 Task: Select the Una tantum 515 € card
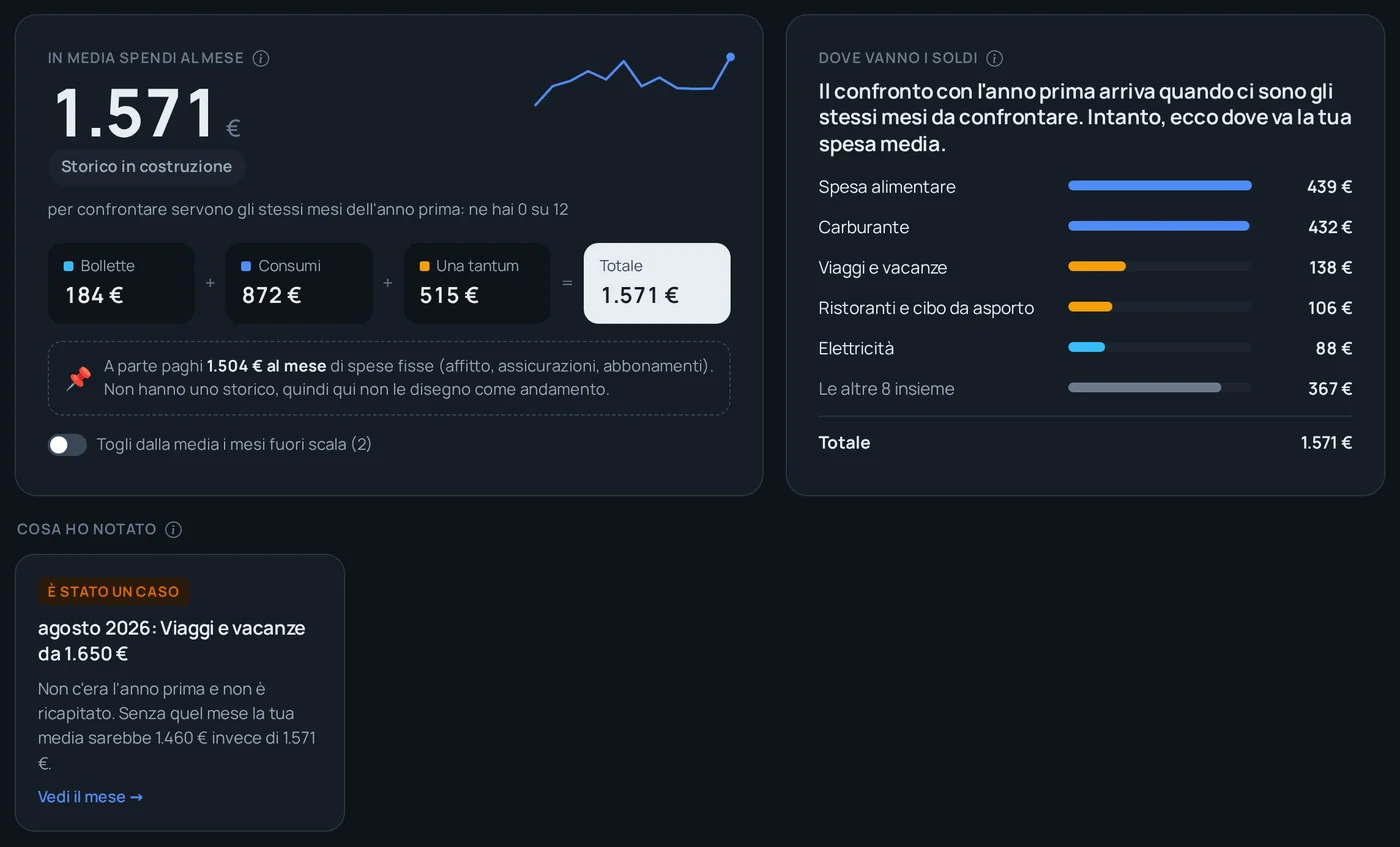pyautogui.click(x=477, y=283)
